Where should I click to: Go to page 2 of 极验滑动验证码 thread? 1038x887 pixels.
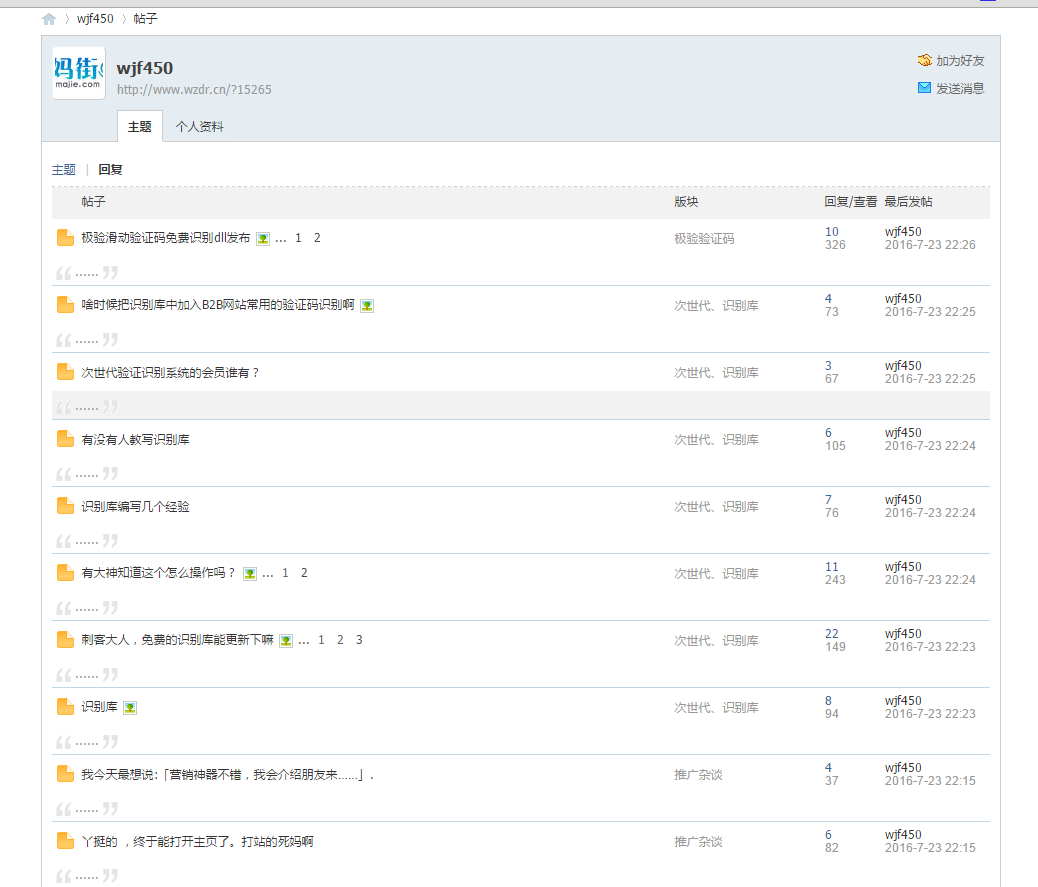tap(317, 238)
